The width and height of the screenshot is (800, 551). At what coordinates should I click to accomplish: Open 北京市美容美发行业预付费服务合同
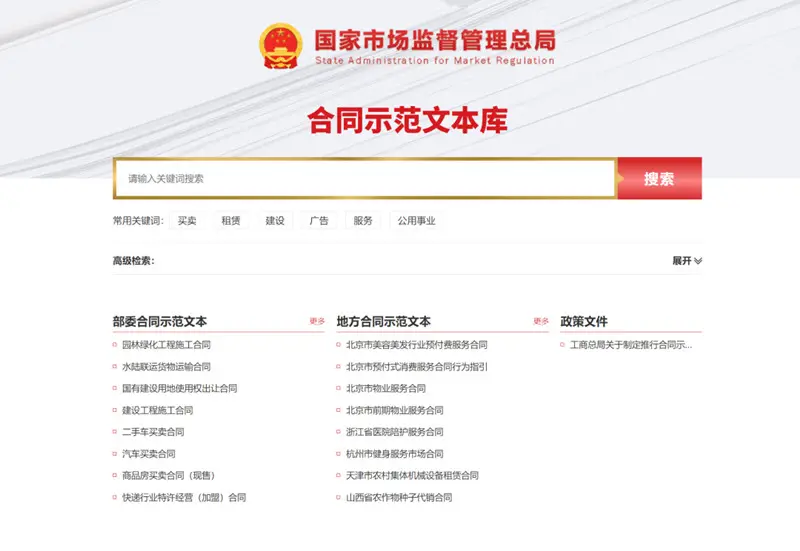pyautogui.click(x=417, y=345)
